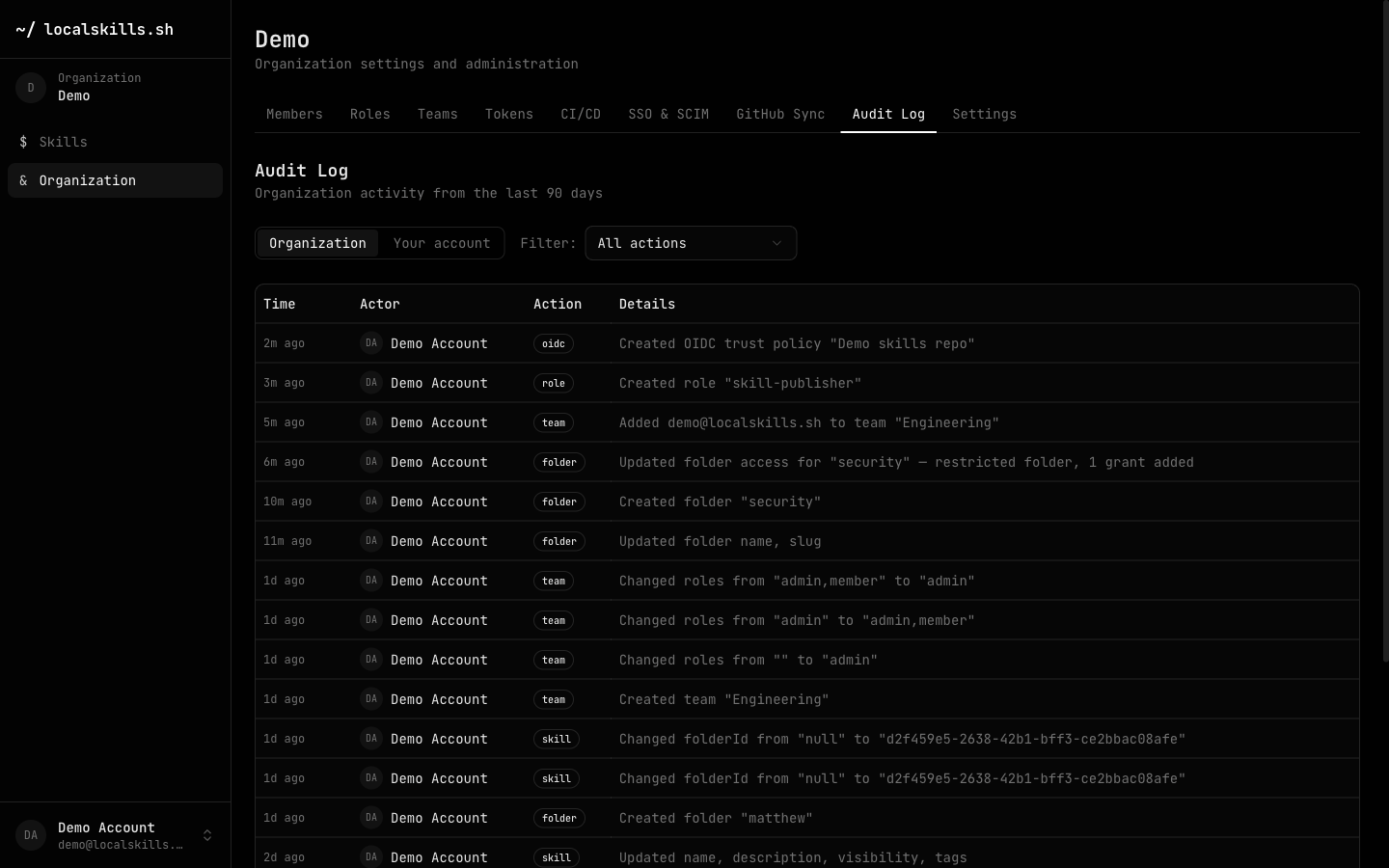
Task: Click the '10m ago' timestamp
Action: click(x=287, y=502)
